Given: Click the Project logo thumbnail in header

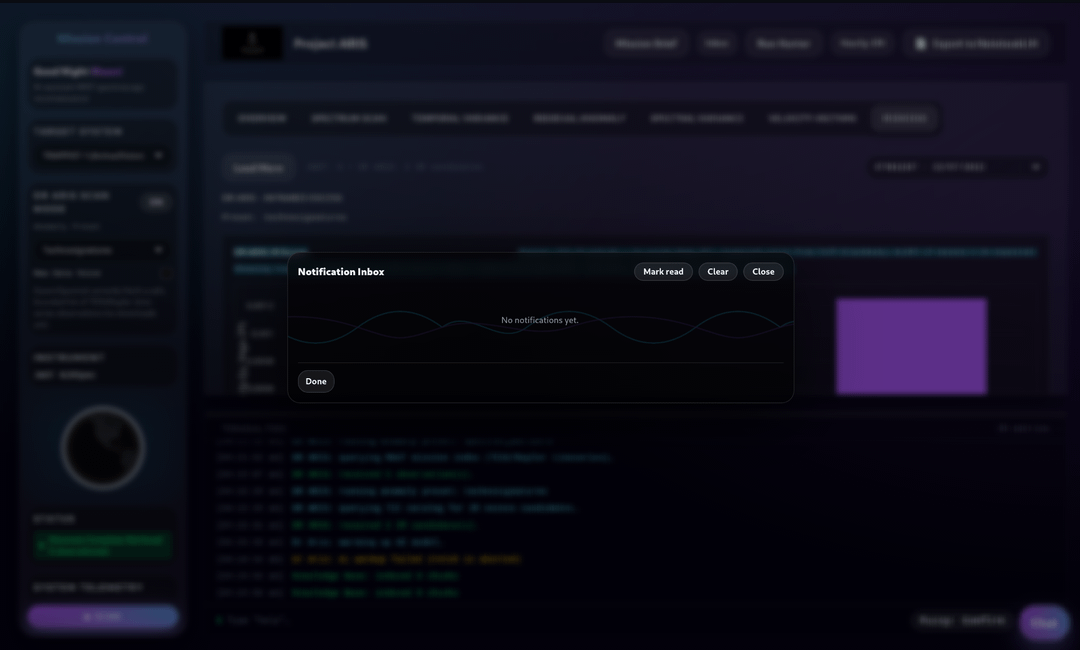Looking at the screenshot, I should (x=252, y=43).
